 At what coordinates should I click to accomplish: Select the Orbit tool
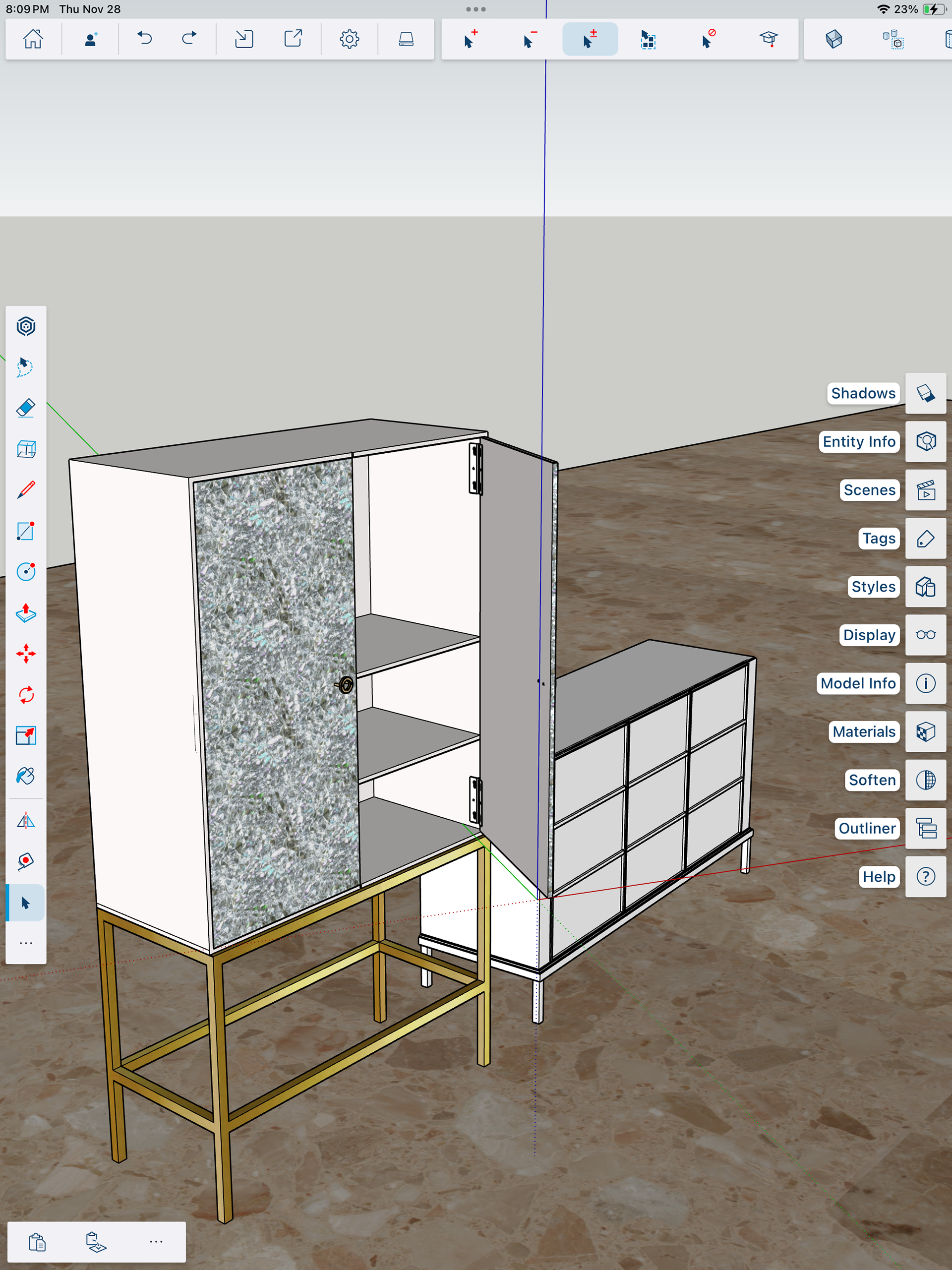26,326
